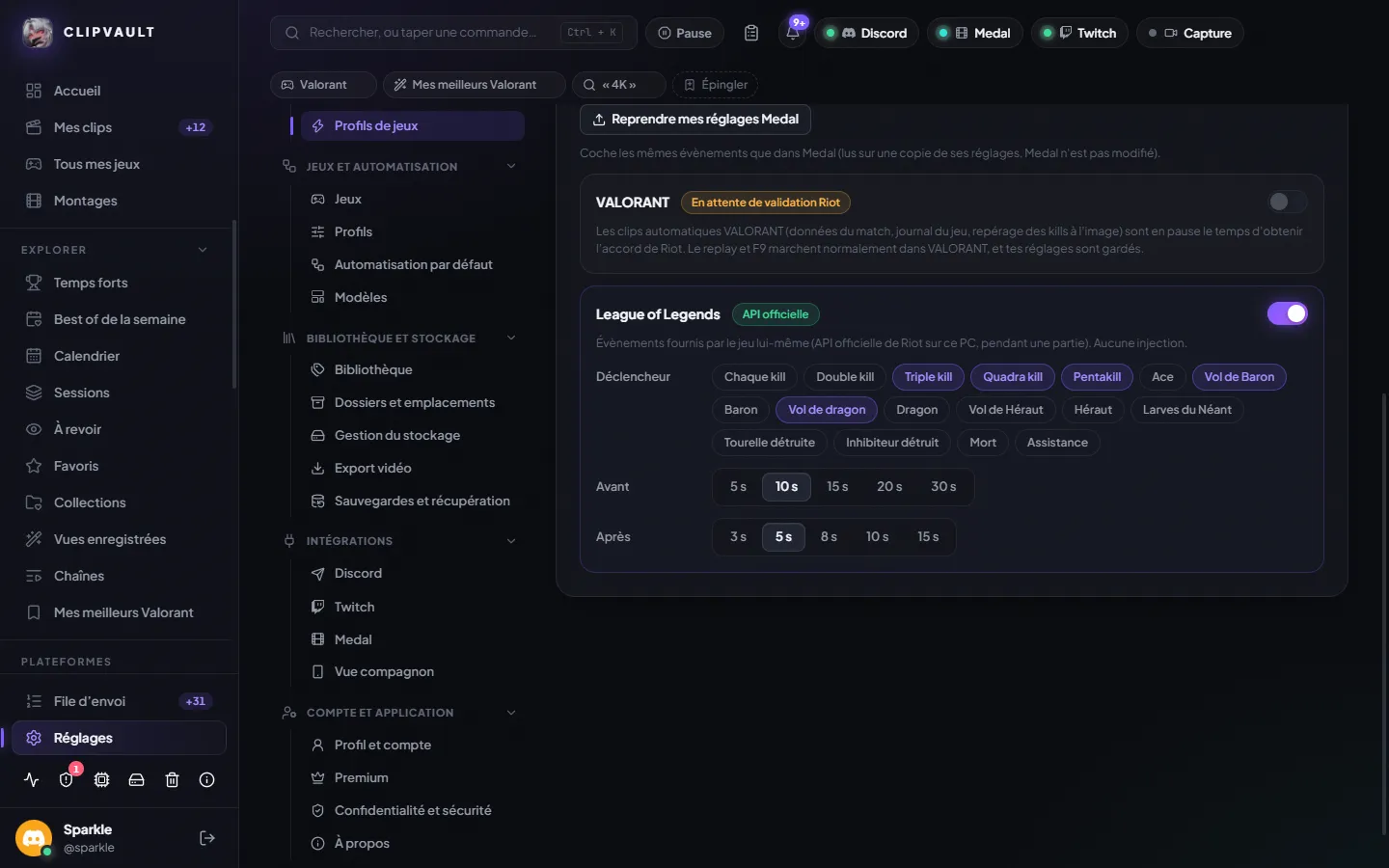
Task: Open the activity pulse monitor icon
Action: 32,779
